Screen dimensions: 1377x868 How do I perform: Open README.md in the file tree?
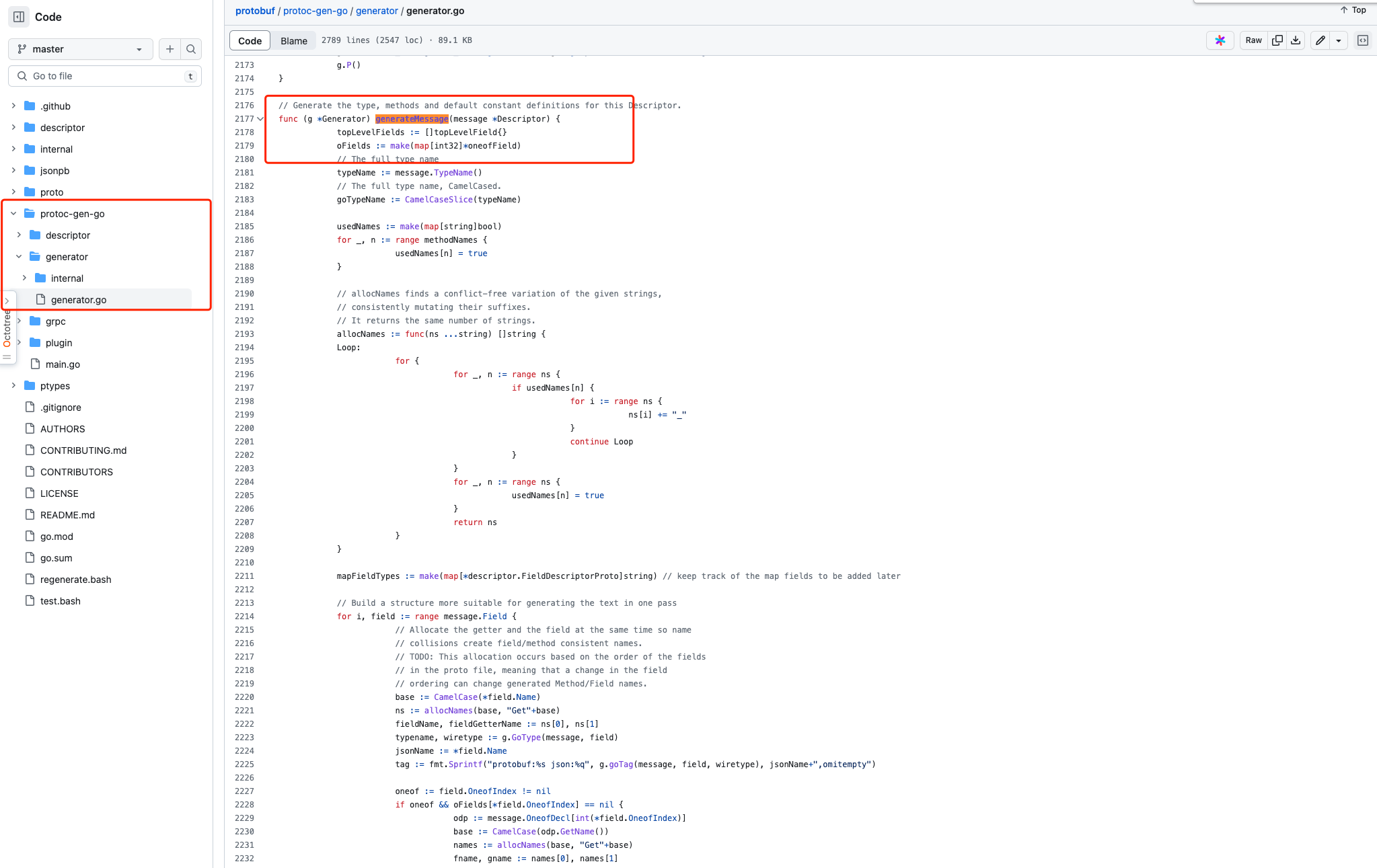[x=67, y=515]
